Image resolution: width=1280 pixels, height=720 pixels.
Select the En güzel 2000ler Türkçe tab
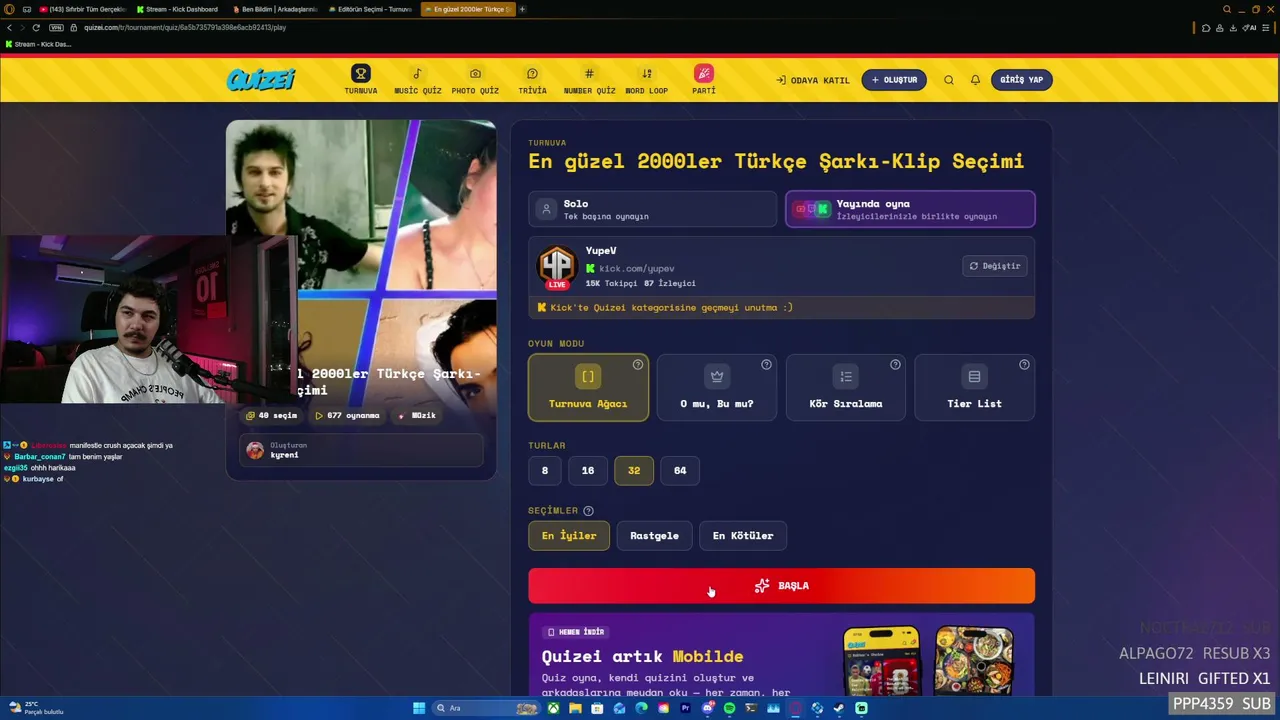(x=468, y=9)
